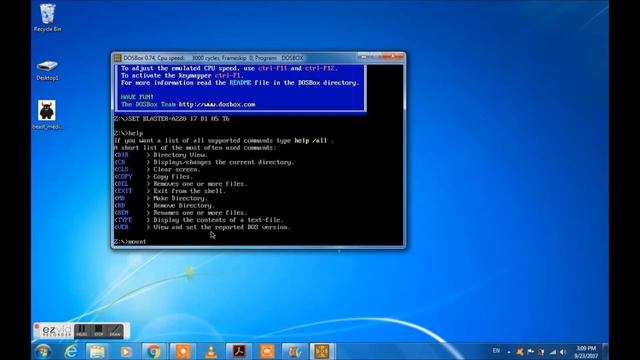Click 'Removes one or more files.' help line

pos(200,184)
